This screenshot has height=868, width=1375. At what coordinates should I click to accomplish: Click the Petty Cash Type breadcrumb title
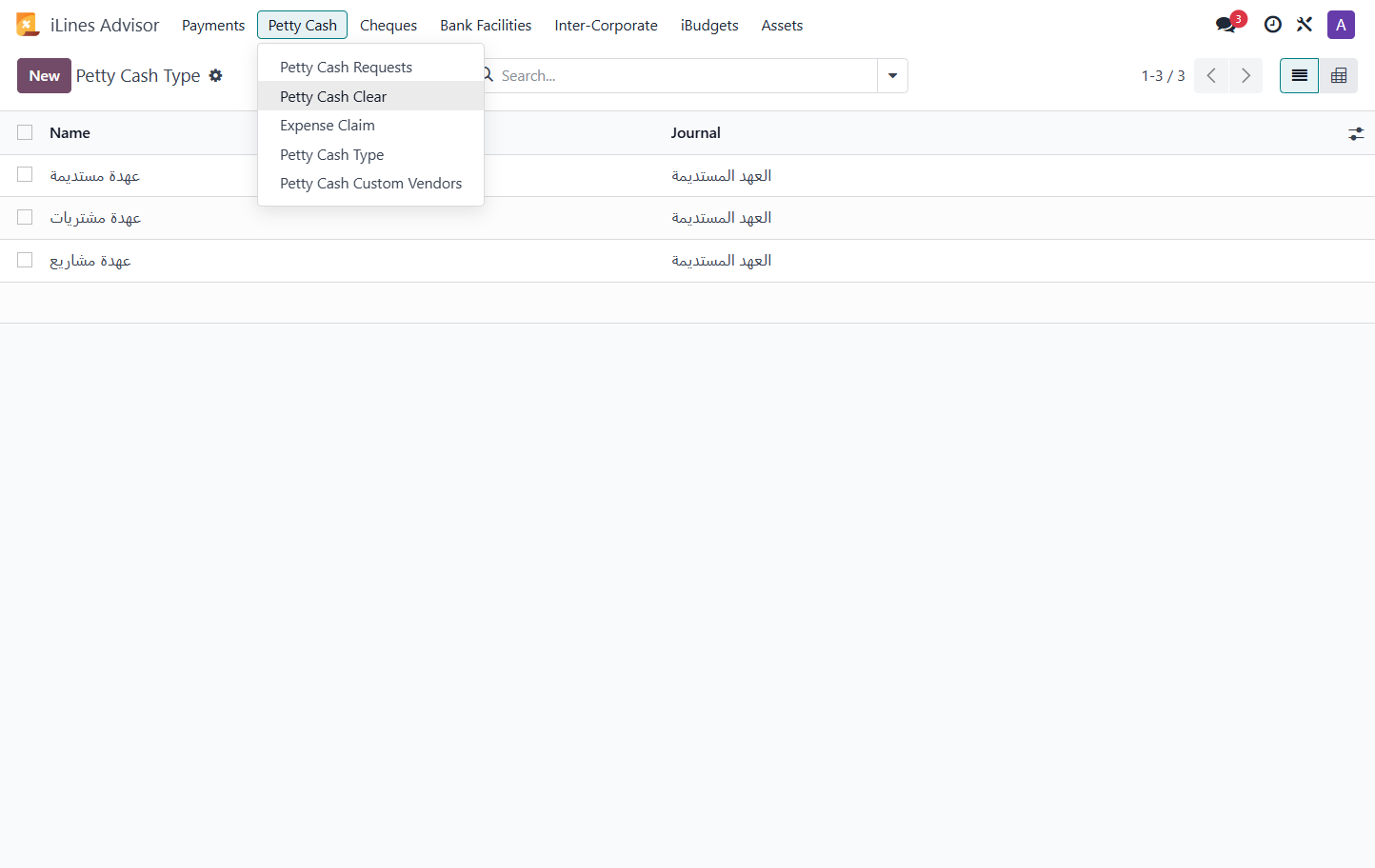pyautogui.click(x=138, y=76)
